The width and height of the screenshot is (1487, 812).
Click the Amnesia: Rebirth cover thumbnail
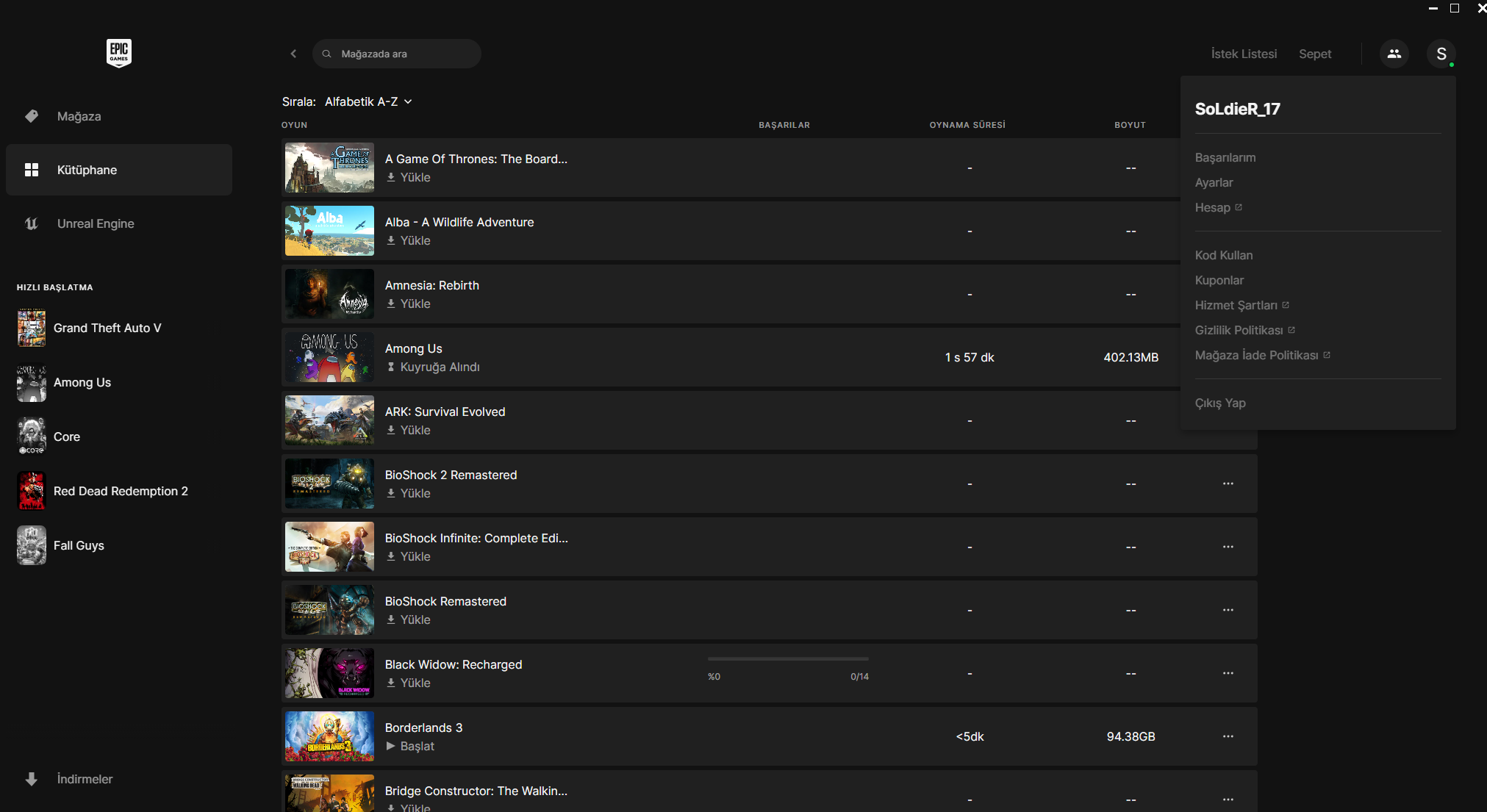(329, 294)
